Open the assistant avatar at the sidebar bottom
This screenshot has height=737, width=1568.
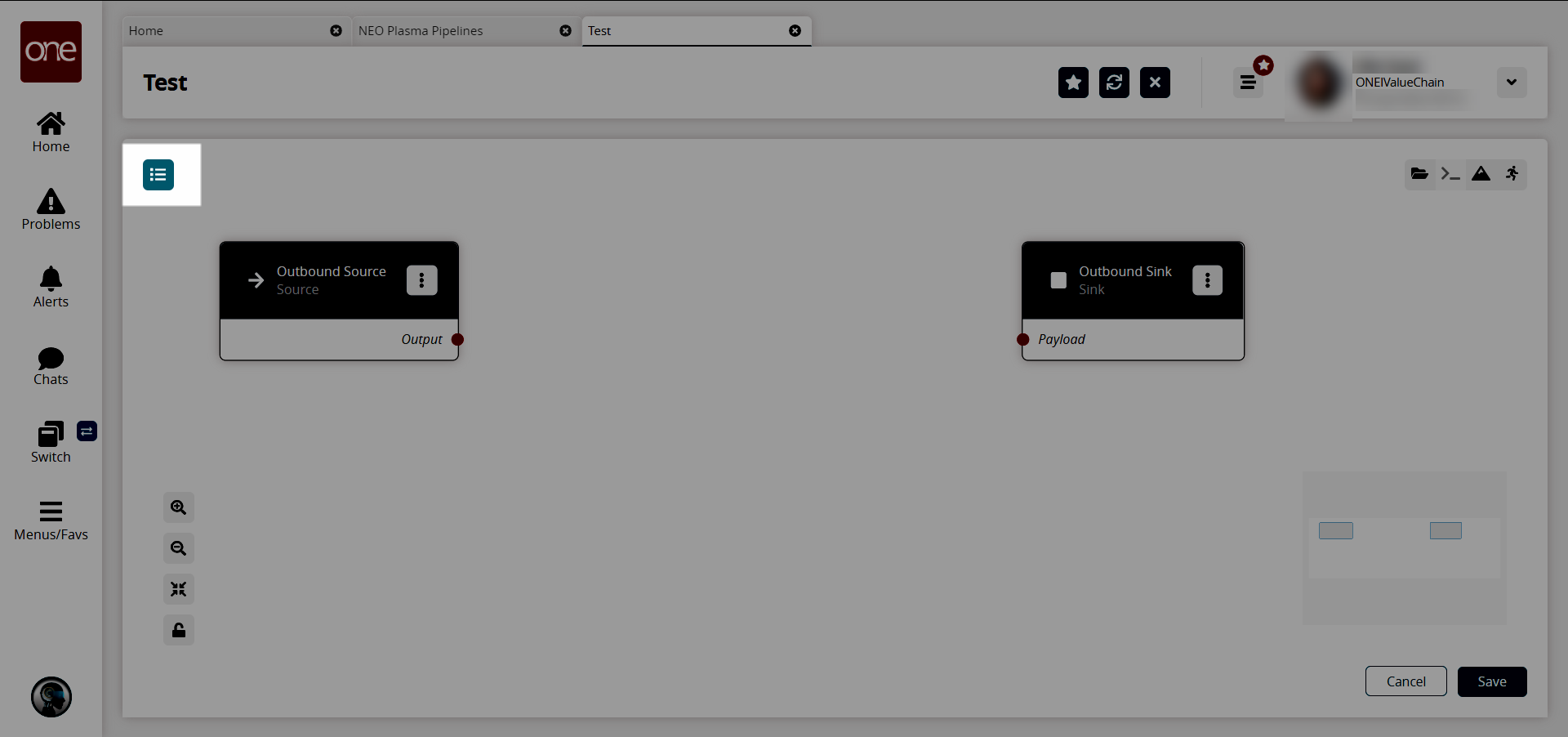51,697
